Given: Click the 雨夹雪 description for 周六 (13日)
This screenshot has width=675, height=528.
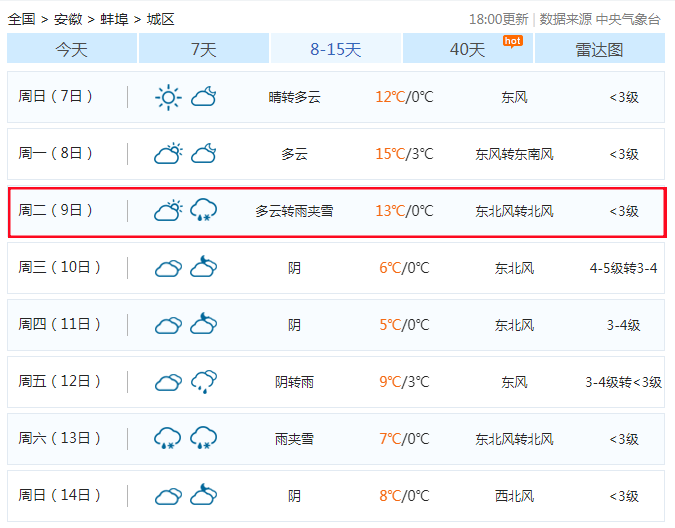Looking at the screenshot, I should [x=294, y=439].
